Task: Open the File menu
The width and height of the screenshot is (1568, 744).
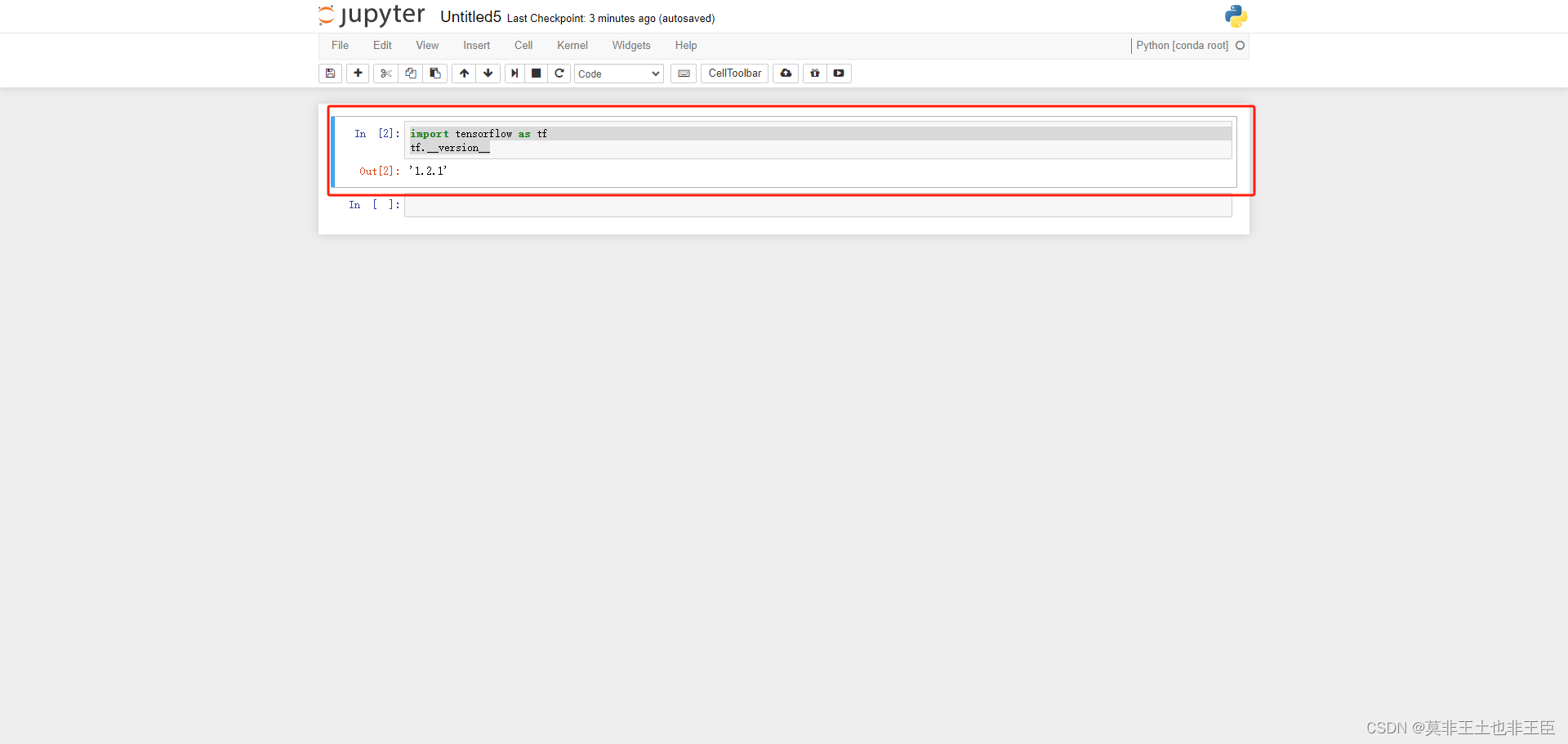Action: pyautogui.click(x=340, y=46)
